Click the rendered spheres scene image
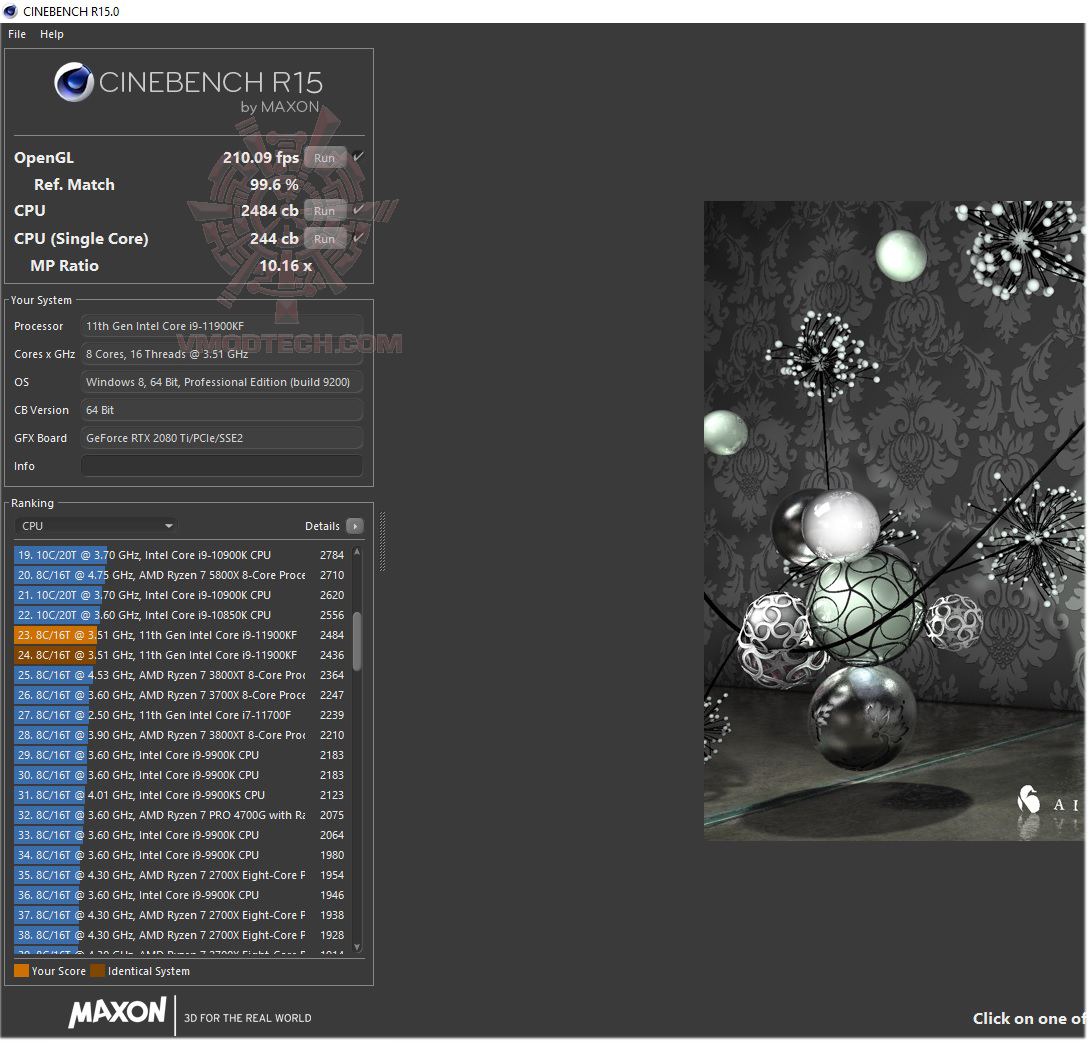Image resolution: width=1088 pixels, height=1041 pixels. [x=895, y=520]
